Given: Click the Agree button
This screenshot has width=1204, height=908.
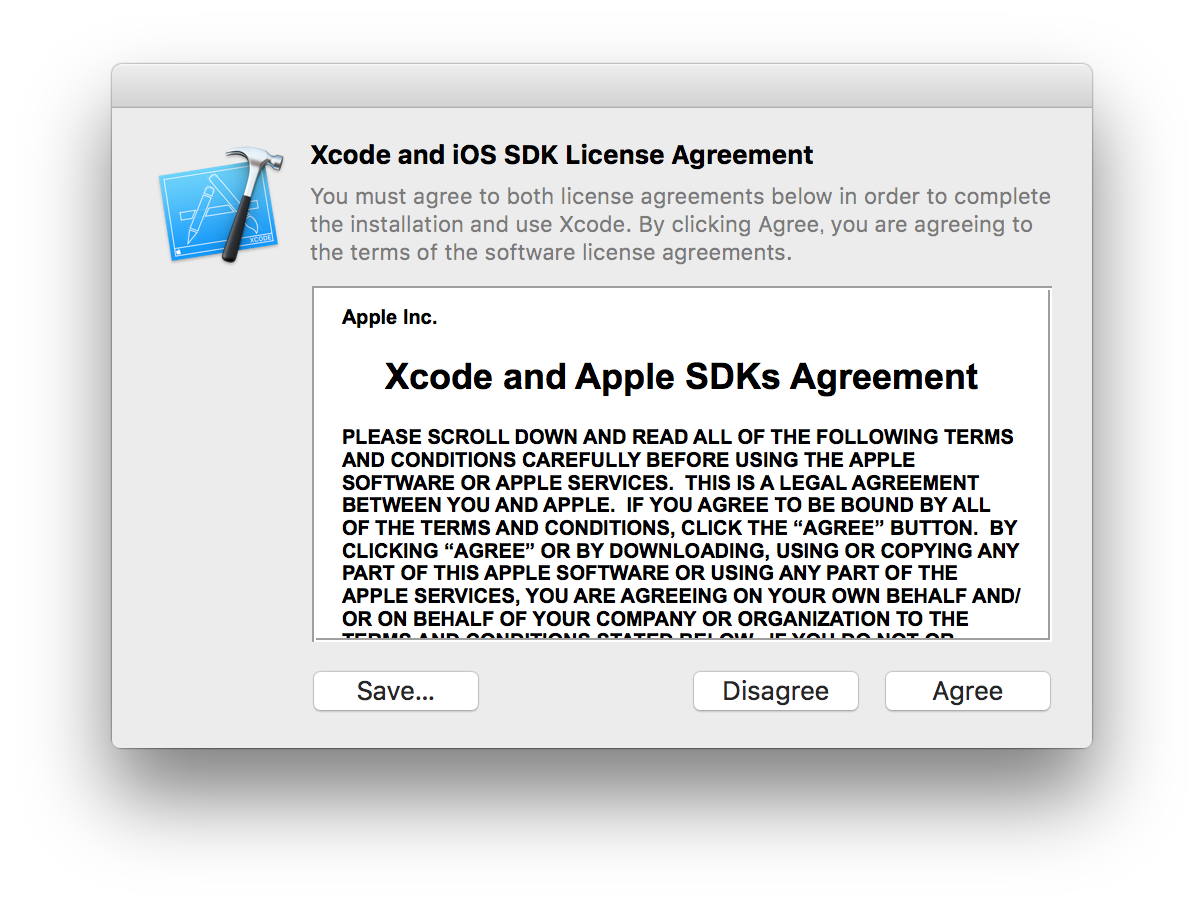Looking at the screenshot, I should pos(967,691).
